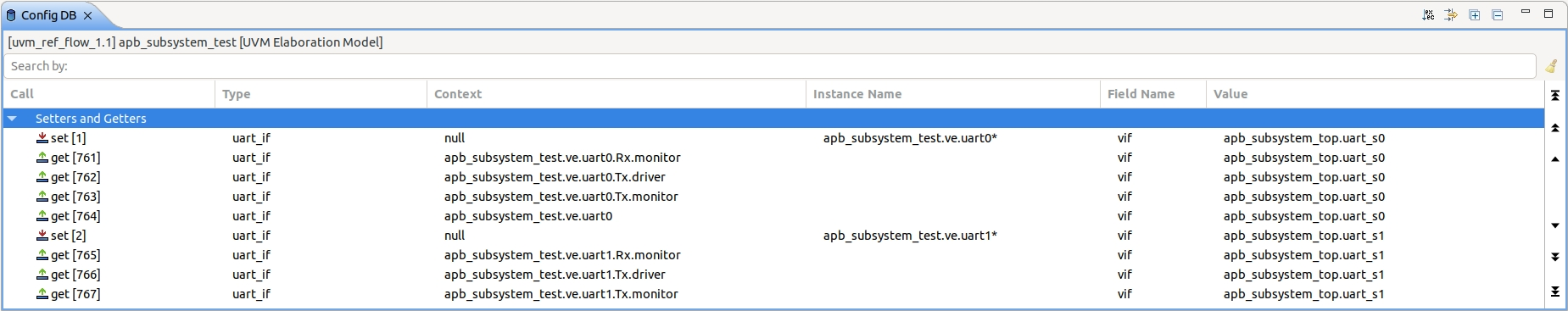Sort by the Type column header
Viewport: 1568px width, 311px height.
(321, 94)
